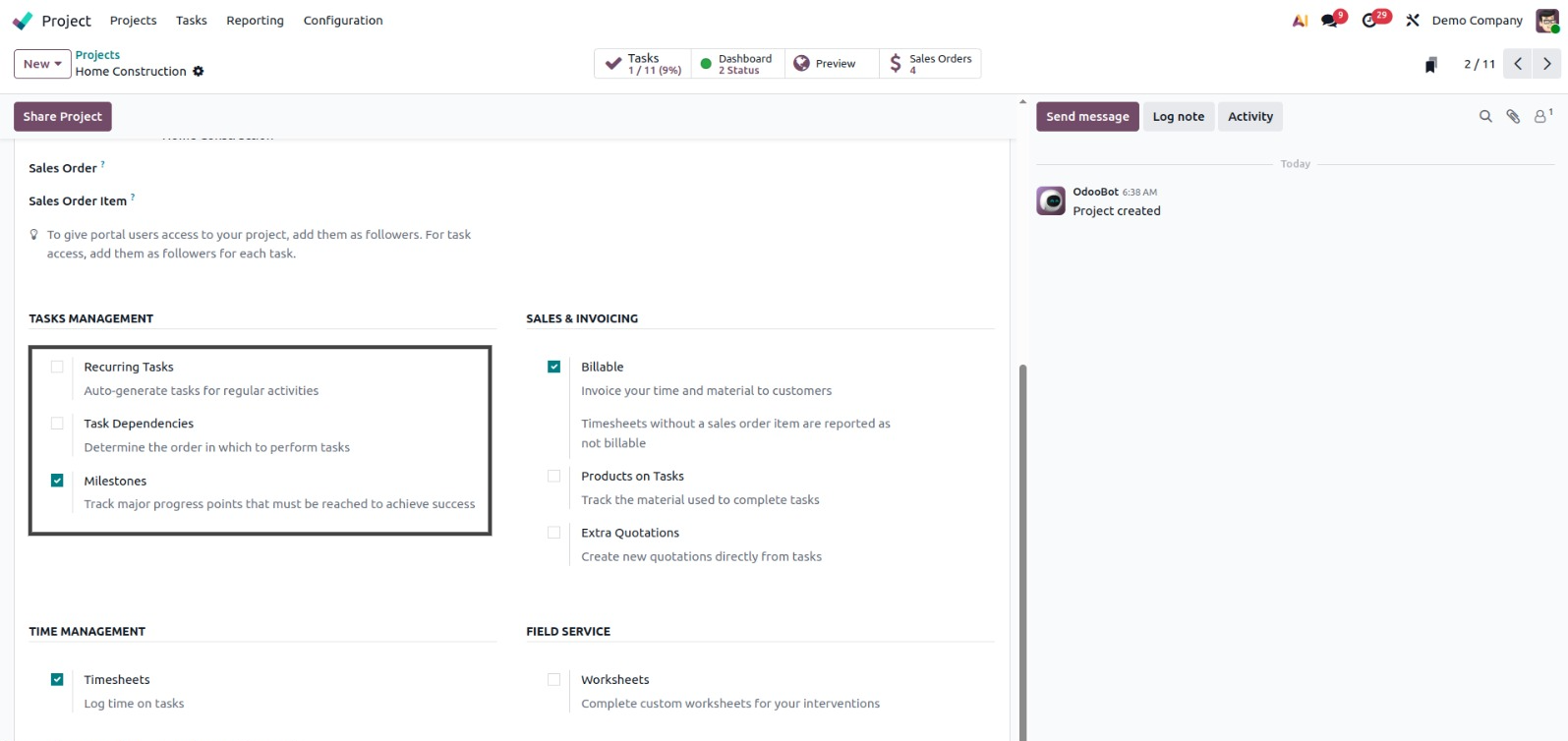Open the Demo Company switcher

coord(1477,21)
